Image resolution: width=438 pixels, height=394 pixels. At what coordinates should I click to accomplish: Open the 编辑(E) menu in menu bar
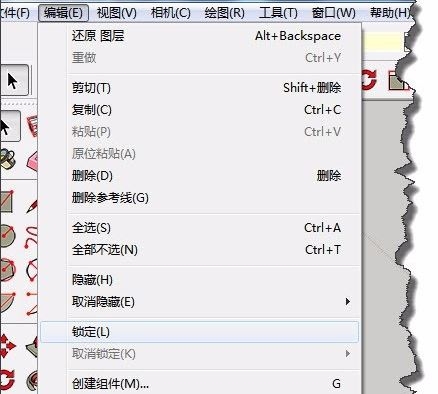pos(63,13)
